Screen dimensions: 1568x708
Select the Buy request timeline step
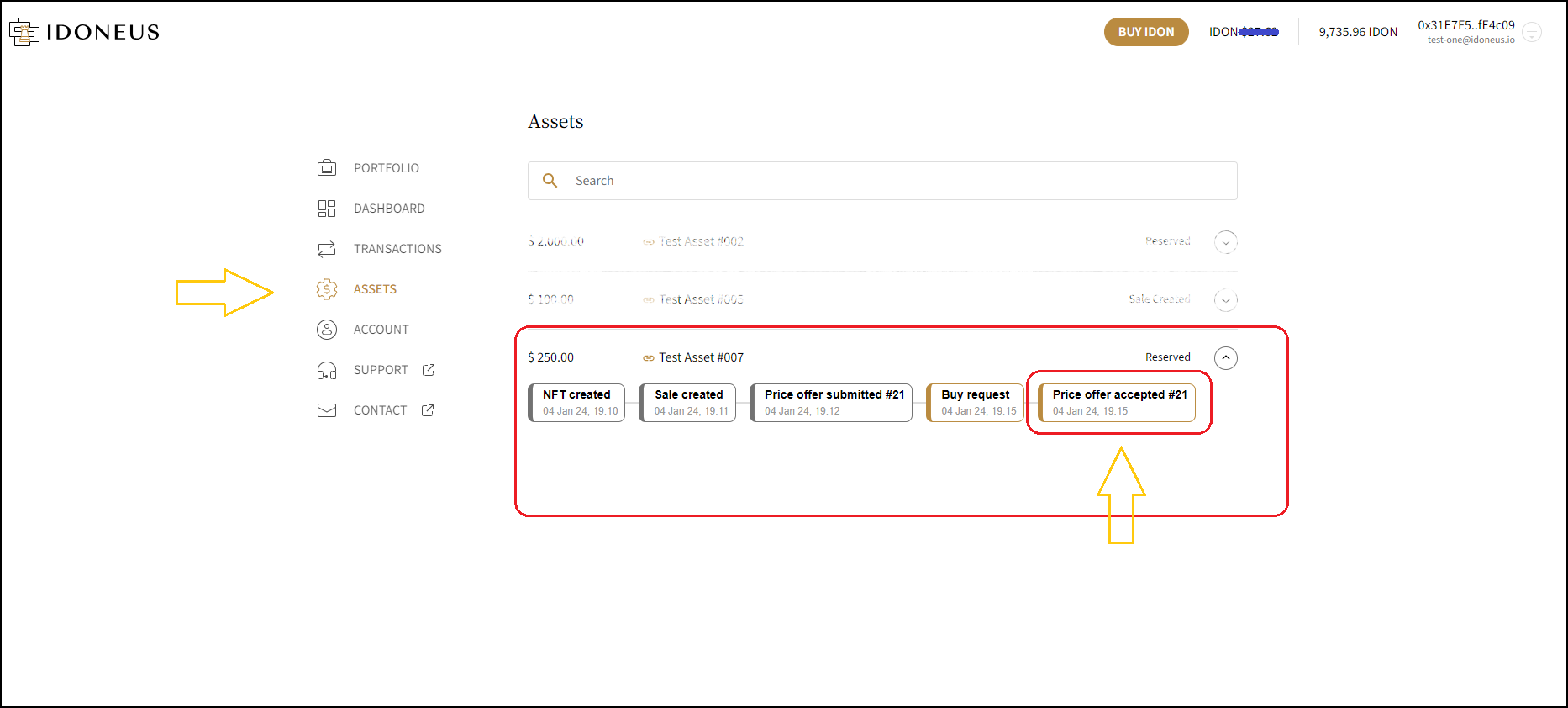976,403
